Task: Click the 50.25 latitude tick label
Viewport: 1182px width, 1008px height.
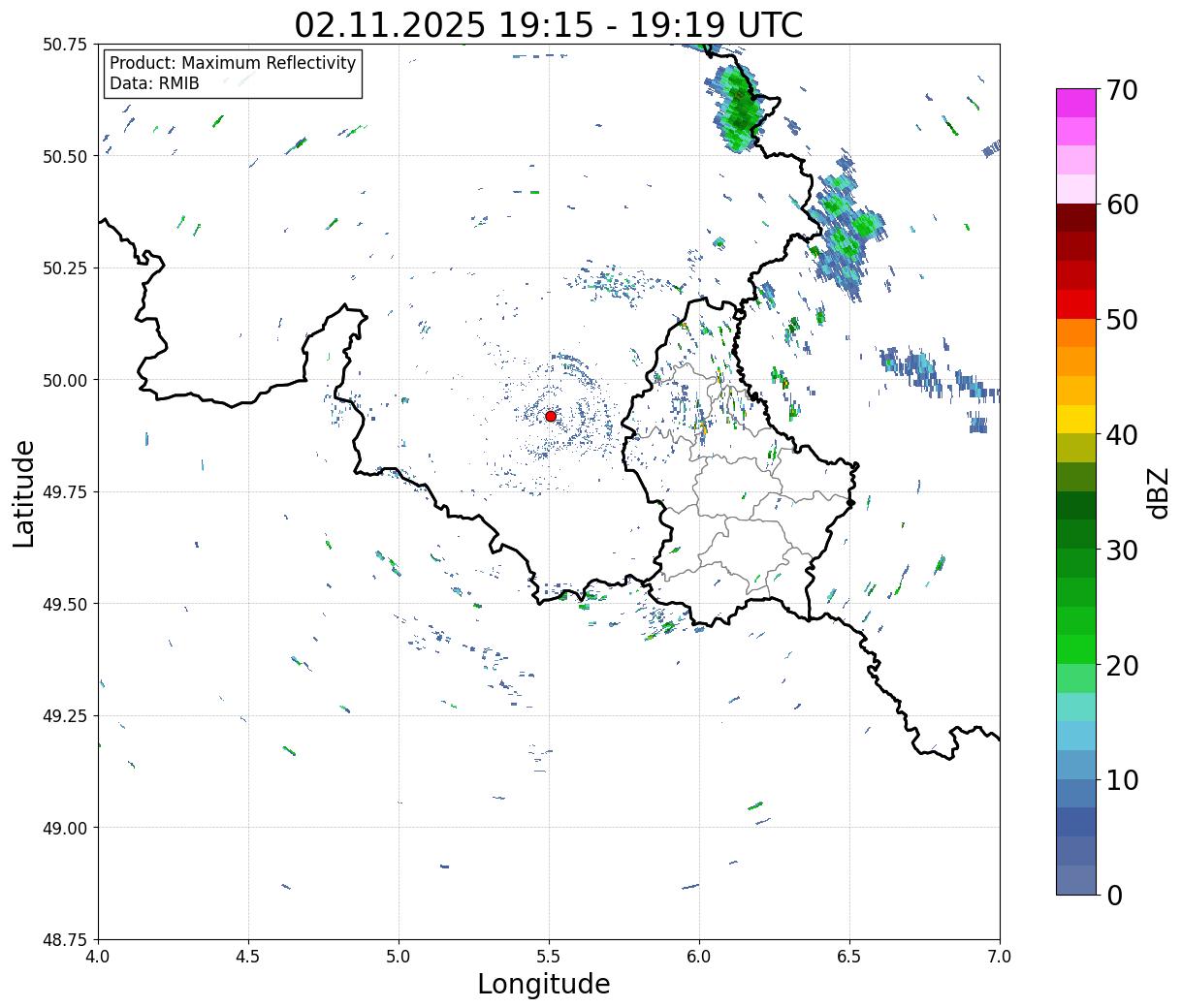Action: click(65, 268)
